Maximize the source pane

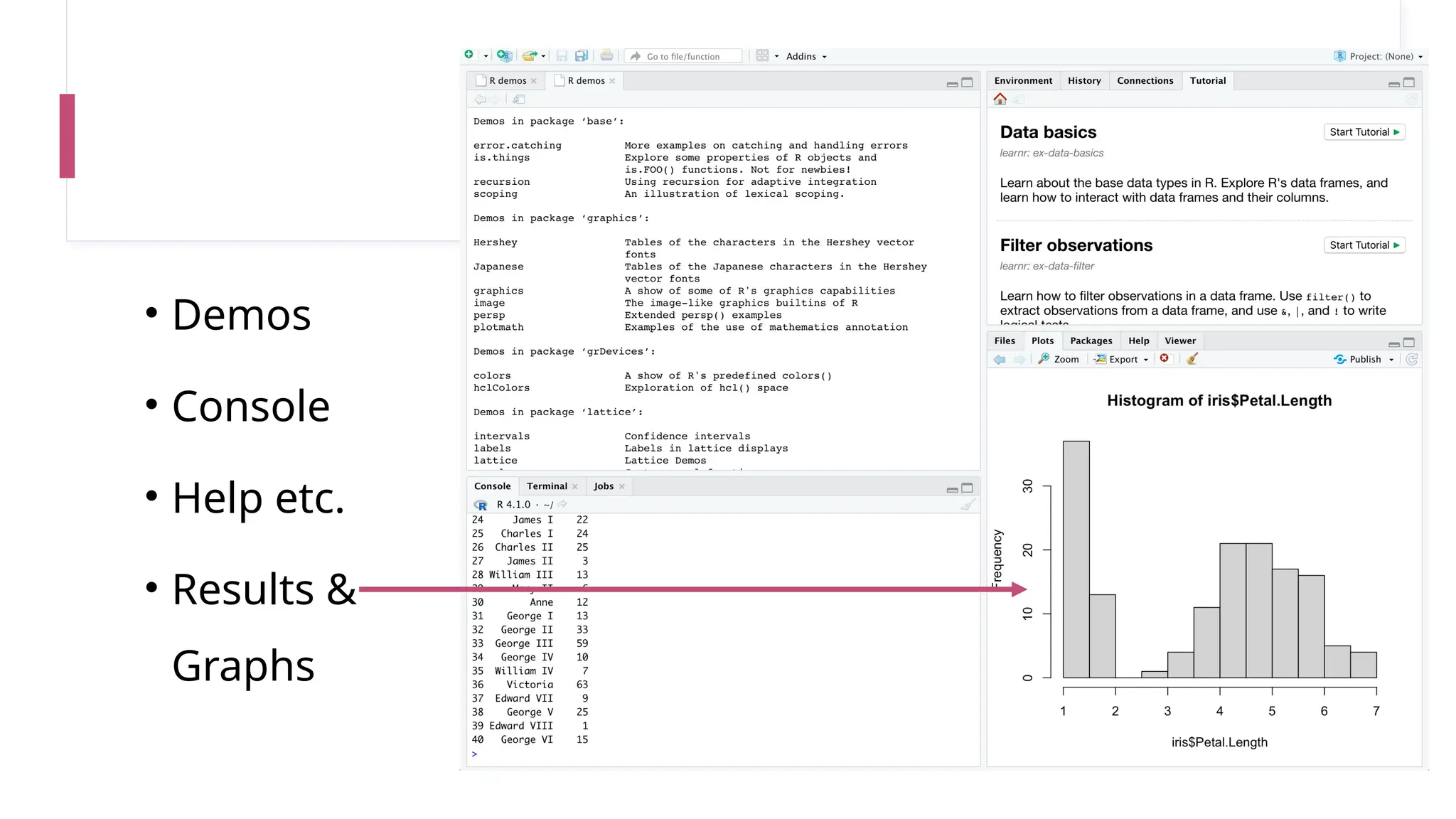tap(968, 82)
